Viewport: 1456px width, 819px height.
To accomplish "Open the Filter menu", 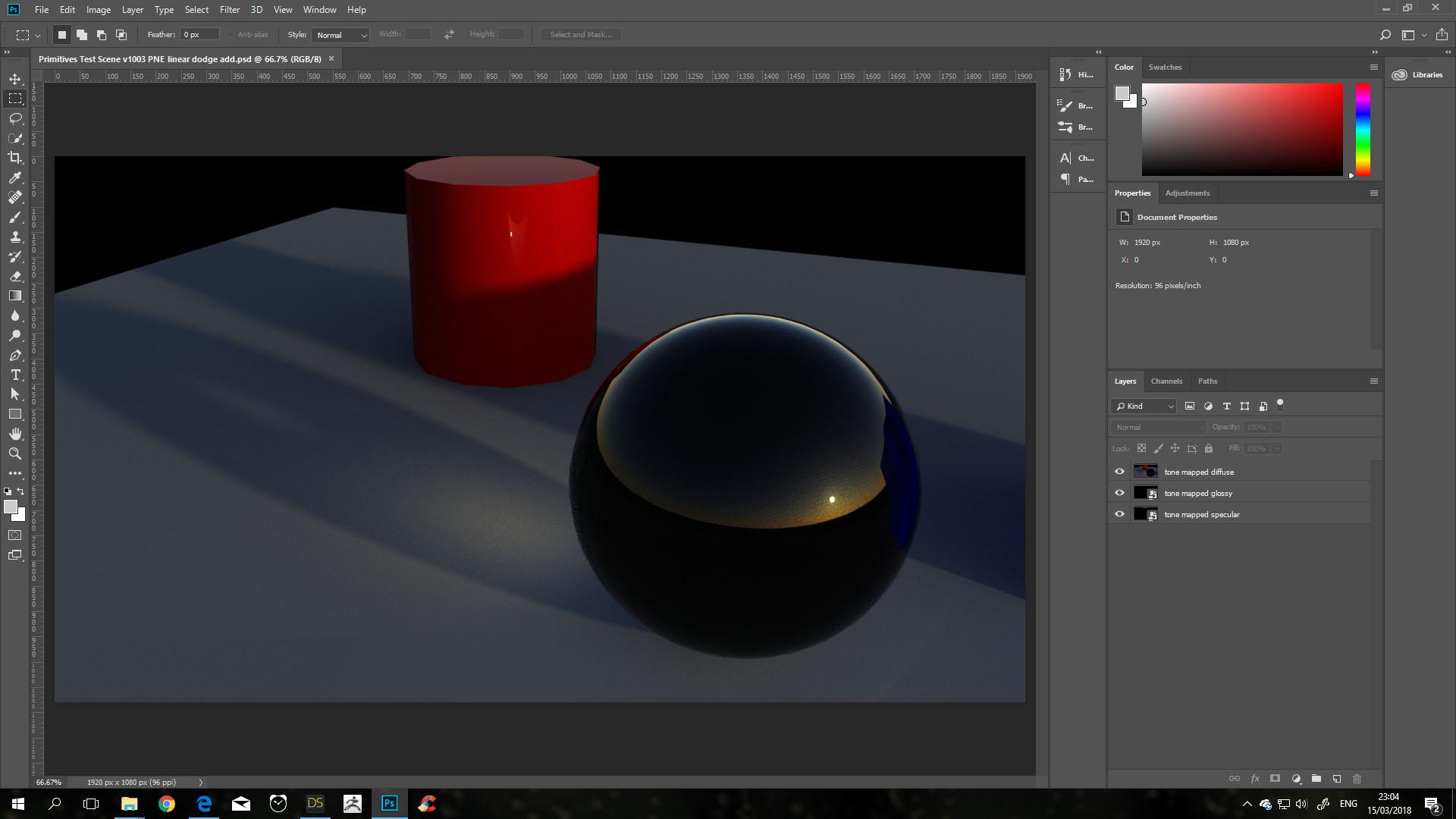I will 229,10.
